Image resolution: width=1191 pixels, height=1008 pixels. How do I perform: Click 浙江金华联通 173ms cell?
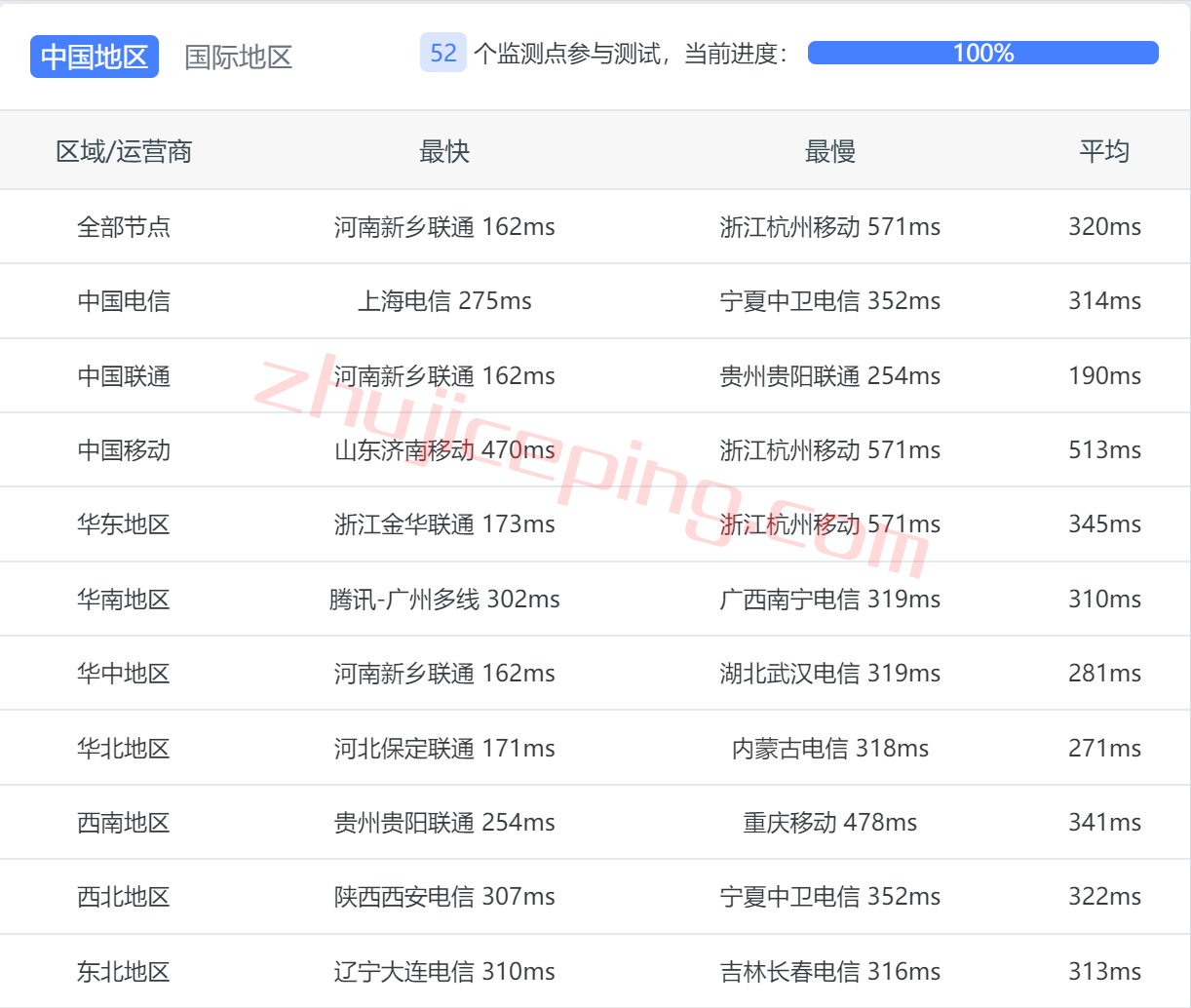pos(444,523)
